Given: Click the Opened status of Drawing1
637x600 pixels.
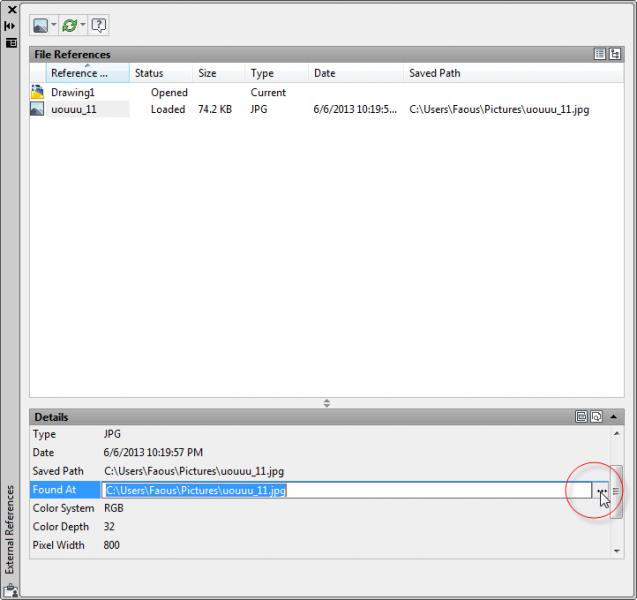Looking at the screenshot, I should coord(169,93).
